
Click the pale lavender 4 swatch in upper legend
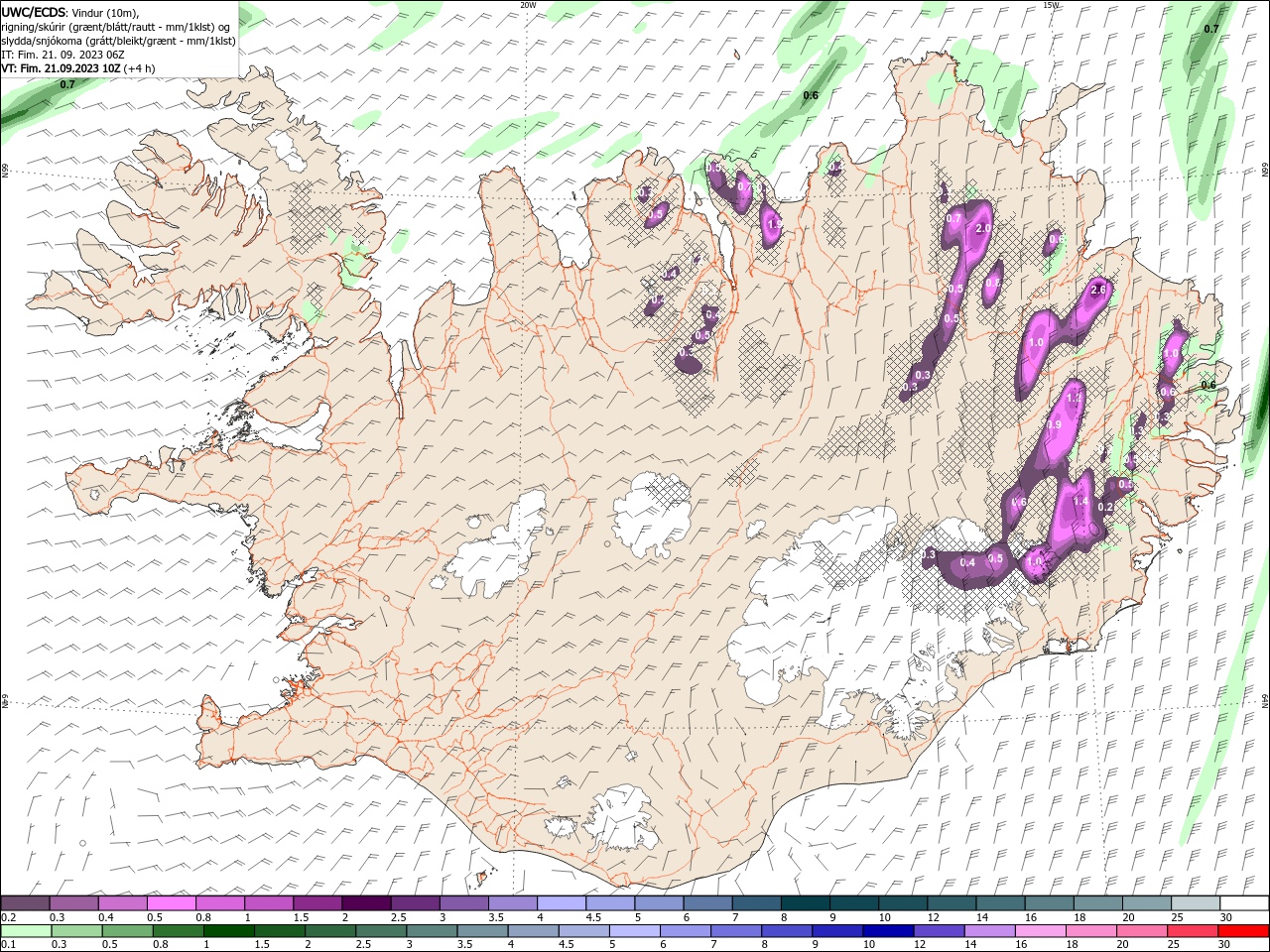[x=561, y=903]
